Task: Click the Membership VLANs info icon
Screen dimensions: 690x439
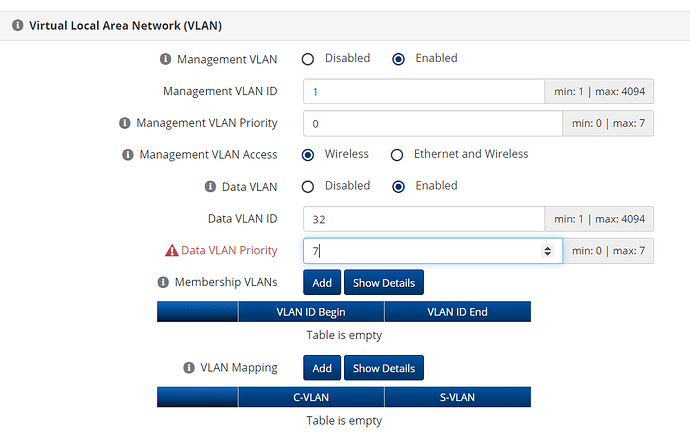Action: (x=163, y=282)
